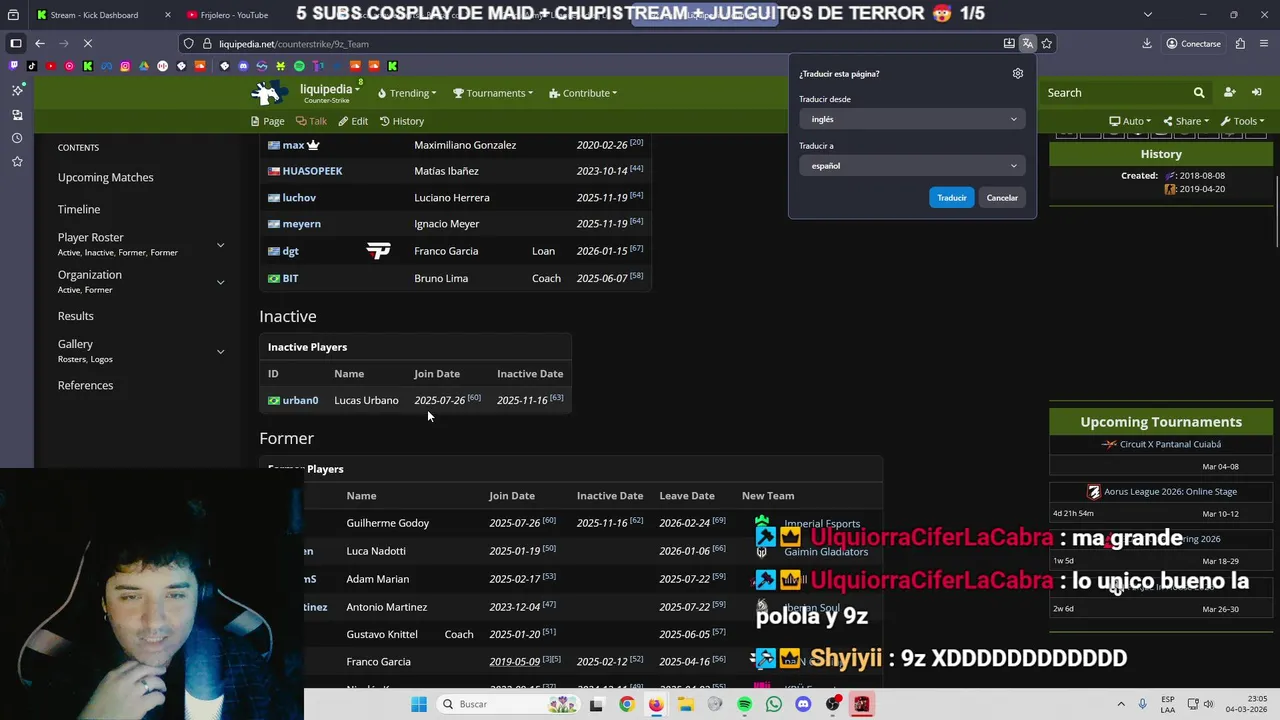Viewport: 1280px width, 720px height.
Task: Click the page vertical scrollbar
Action: pos(1275,210)
